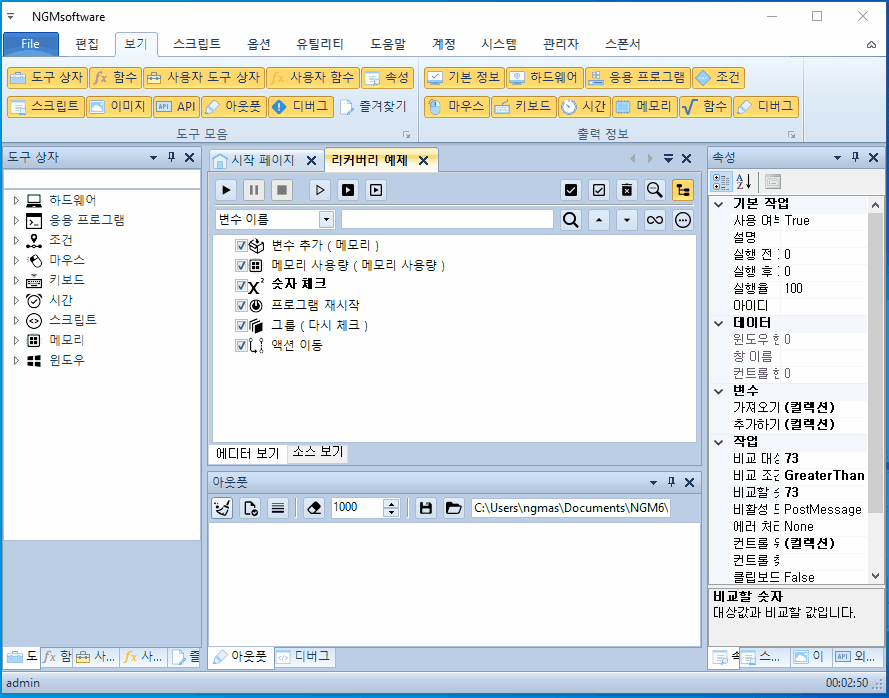889x698 pixels.
Task: Expand the 조건 tree node
Action: point(16,240)
